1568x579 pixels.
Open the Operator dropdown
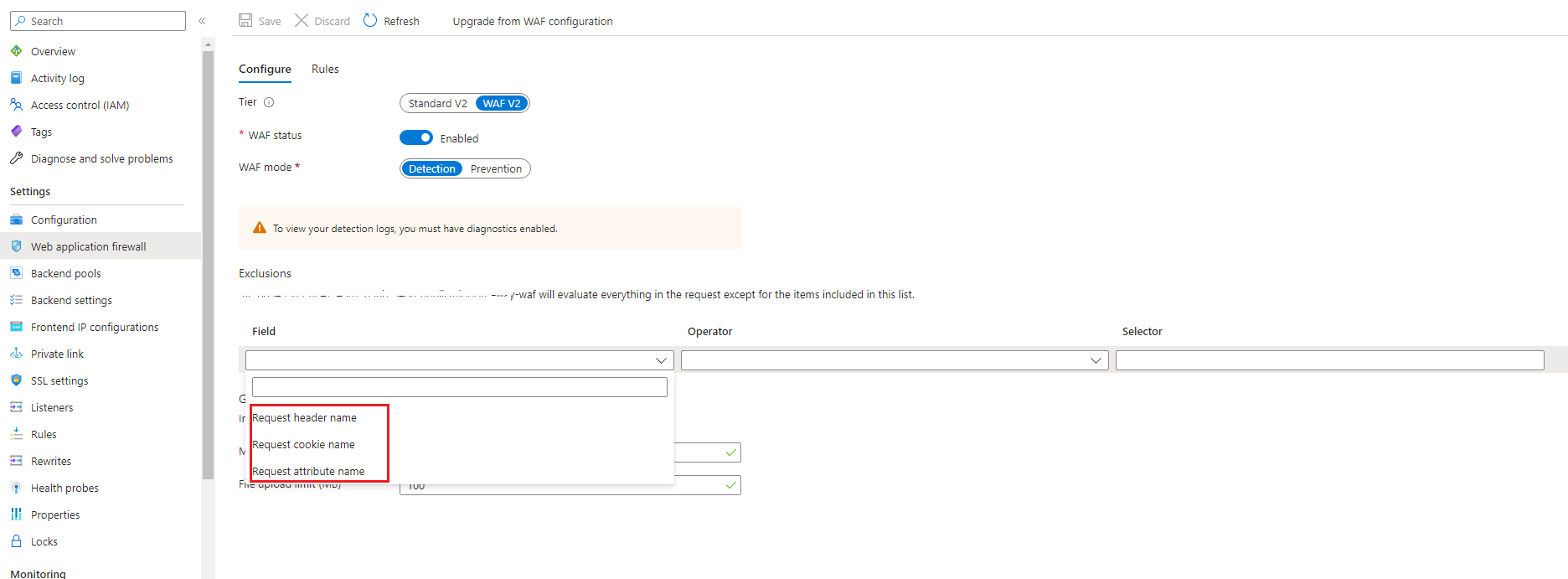coord(895,360)
